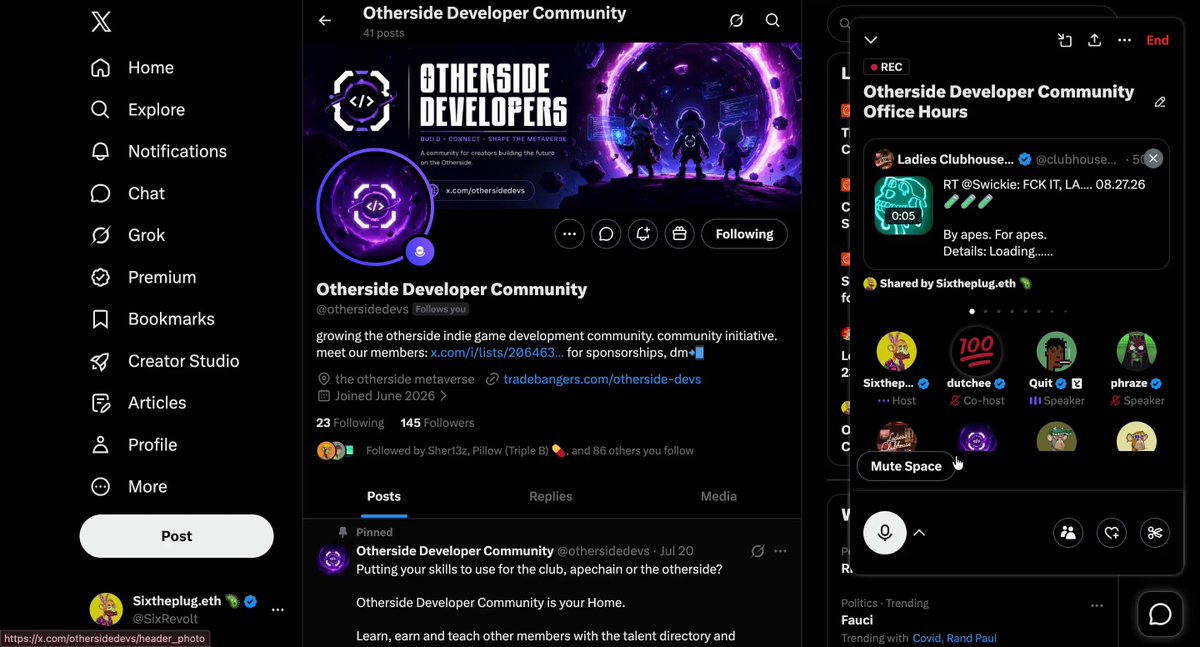Open the Otherside Developer Community profile picture

pos(374,207)
